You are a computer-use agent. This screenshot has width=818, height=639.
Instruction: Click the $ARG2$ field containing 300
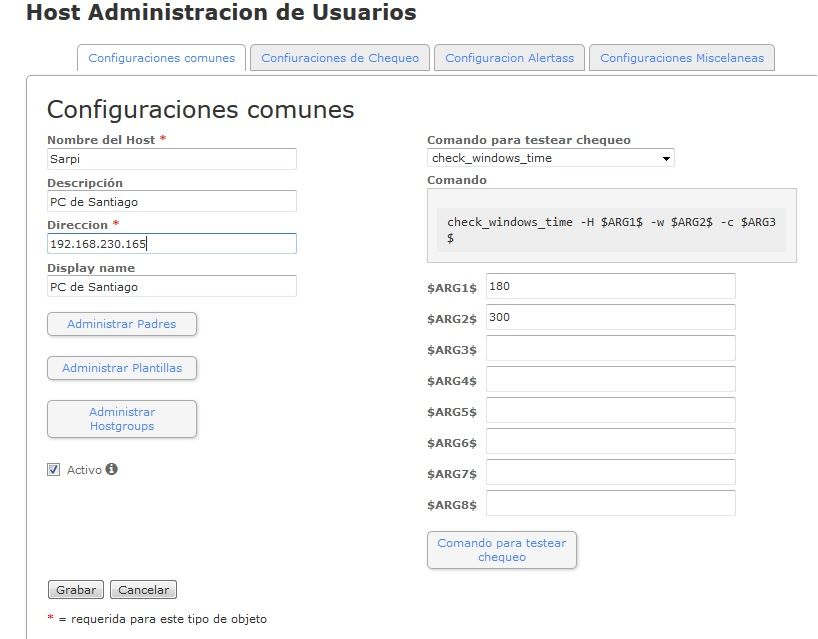point(610,317)
